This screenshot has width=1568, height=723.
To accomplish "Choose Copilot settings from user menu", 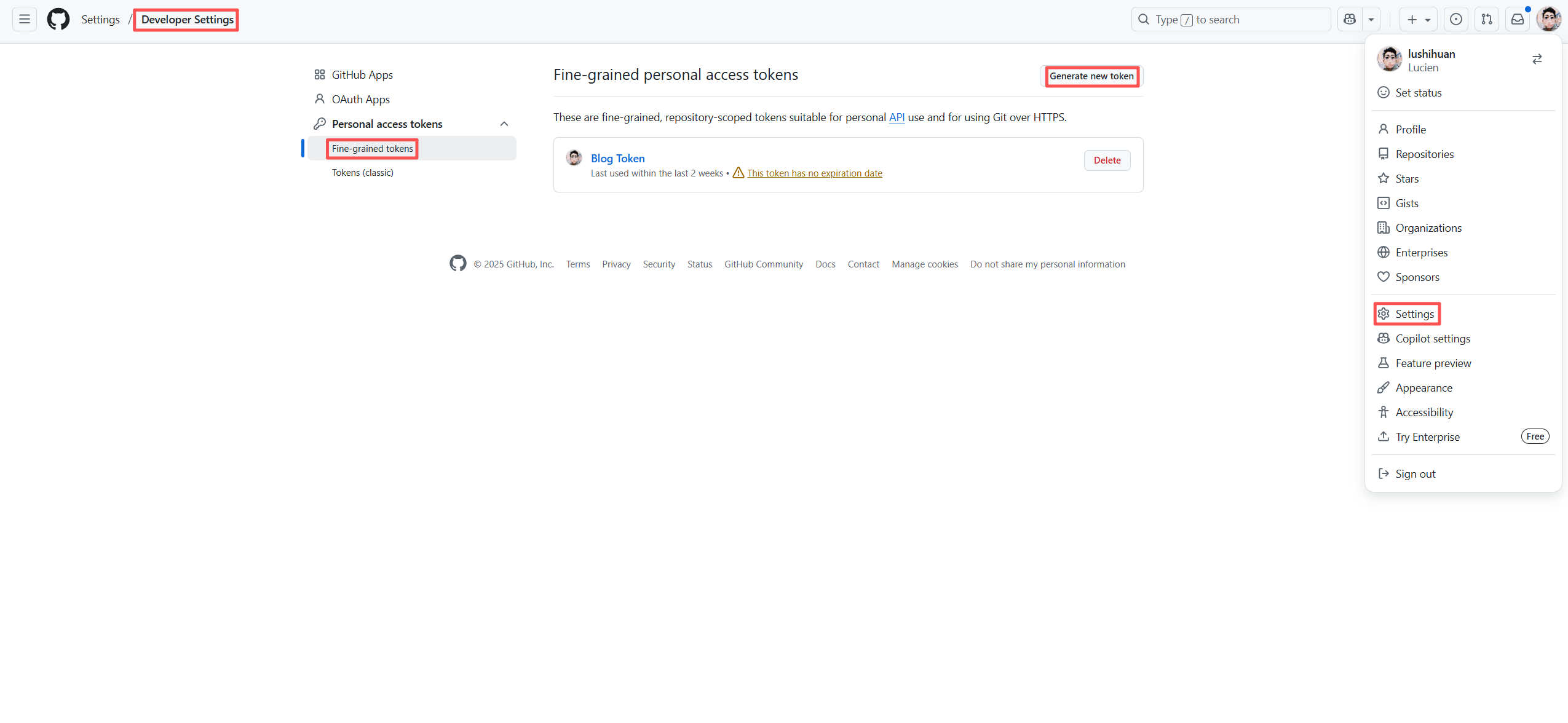I will (1433, 339).
